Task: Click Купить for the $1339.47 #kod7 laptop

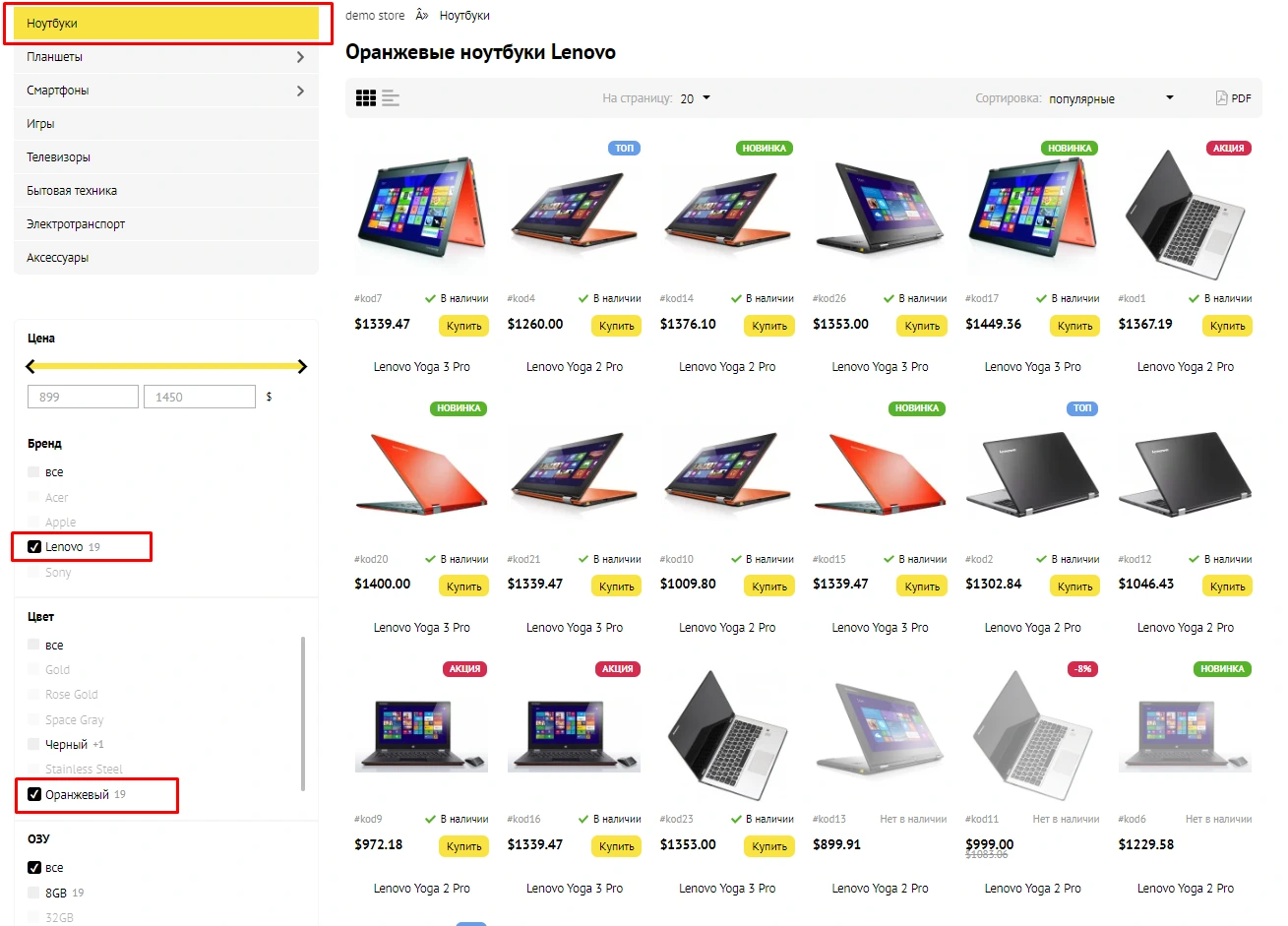Action: [x=463, y=326]
